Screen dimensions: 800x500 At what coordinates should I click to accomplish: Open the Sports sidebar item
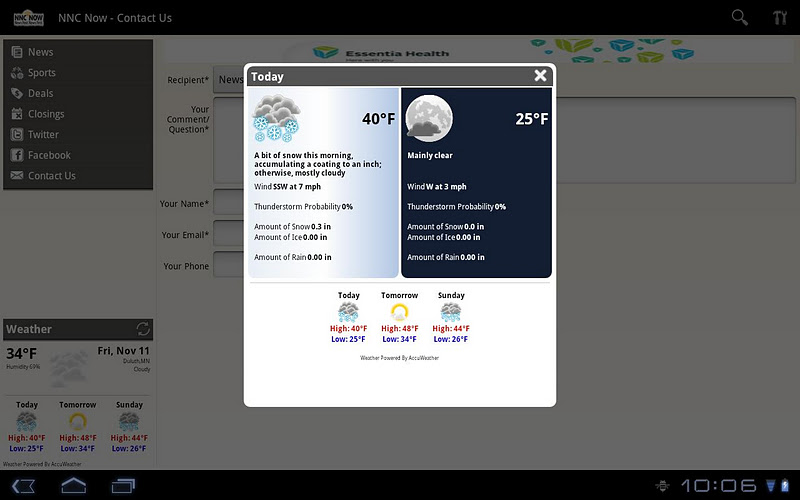pyautogui.click(x=78, y=72)
